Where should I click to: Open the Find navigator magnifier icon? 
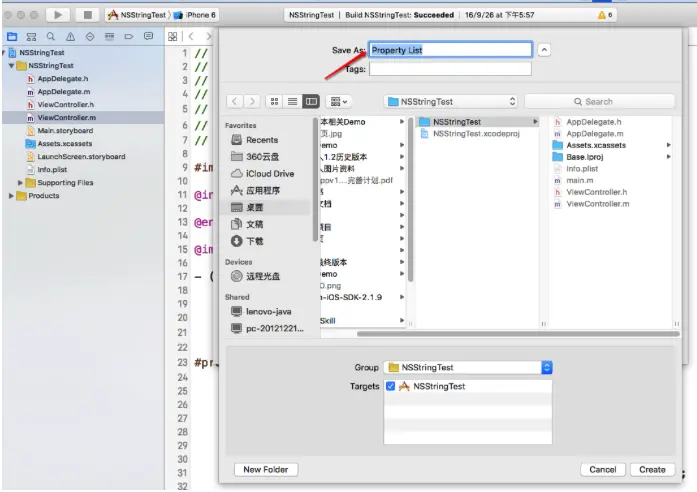point(51,36)
